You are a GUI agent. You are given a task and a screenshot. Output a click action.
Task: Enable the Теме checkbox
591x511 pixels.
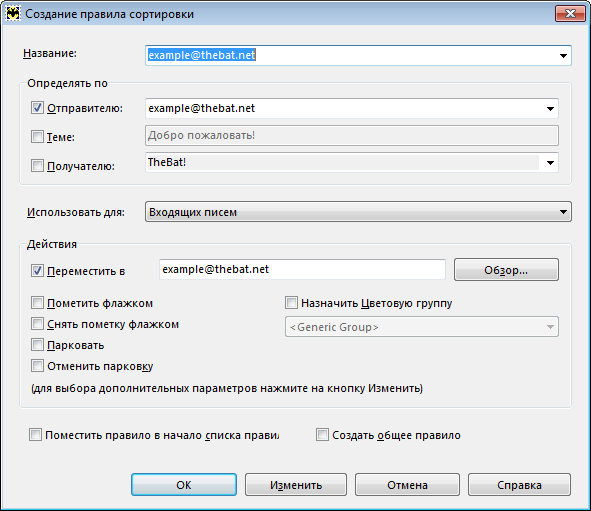(x=37, y=136)
